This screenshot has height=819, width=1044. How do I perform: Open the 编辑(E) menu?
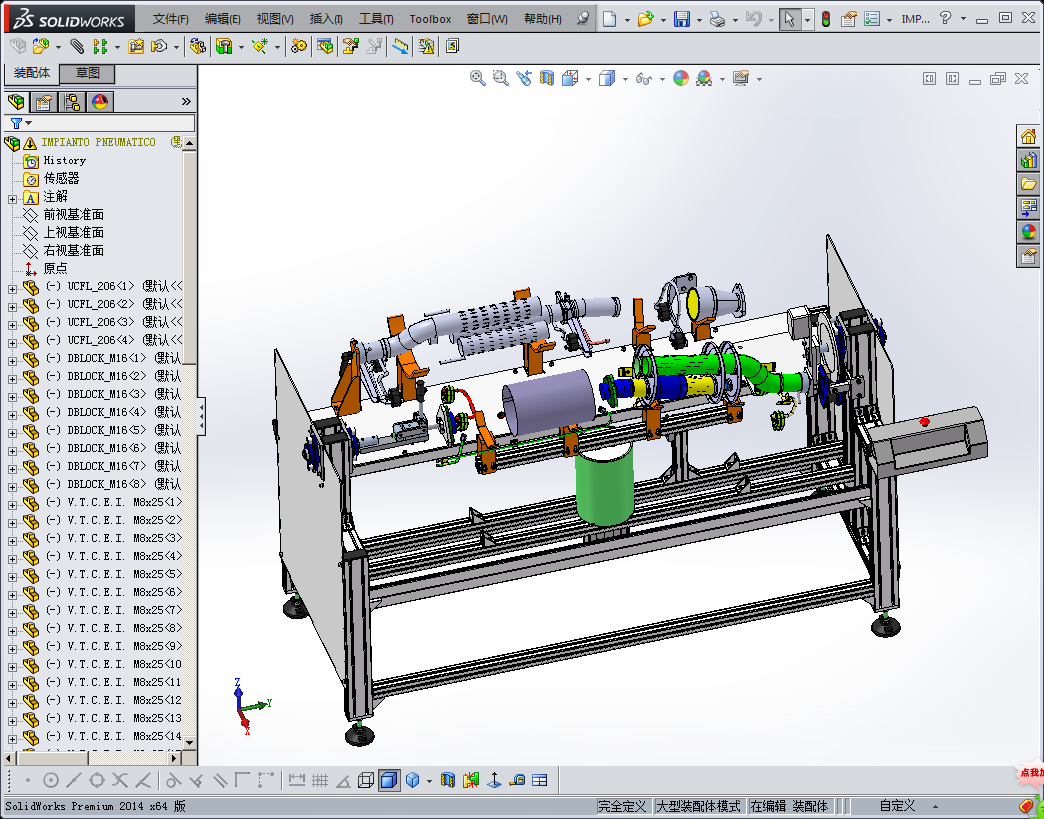pos(222,19)
